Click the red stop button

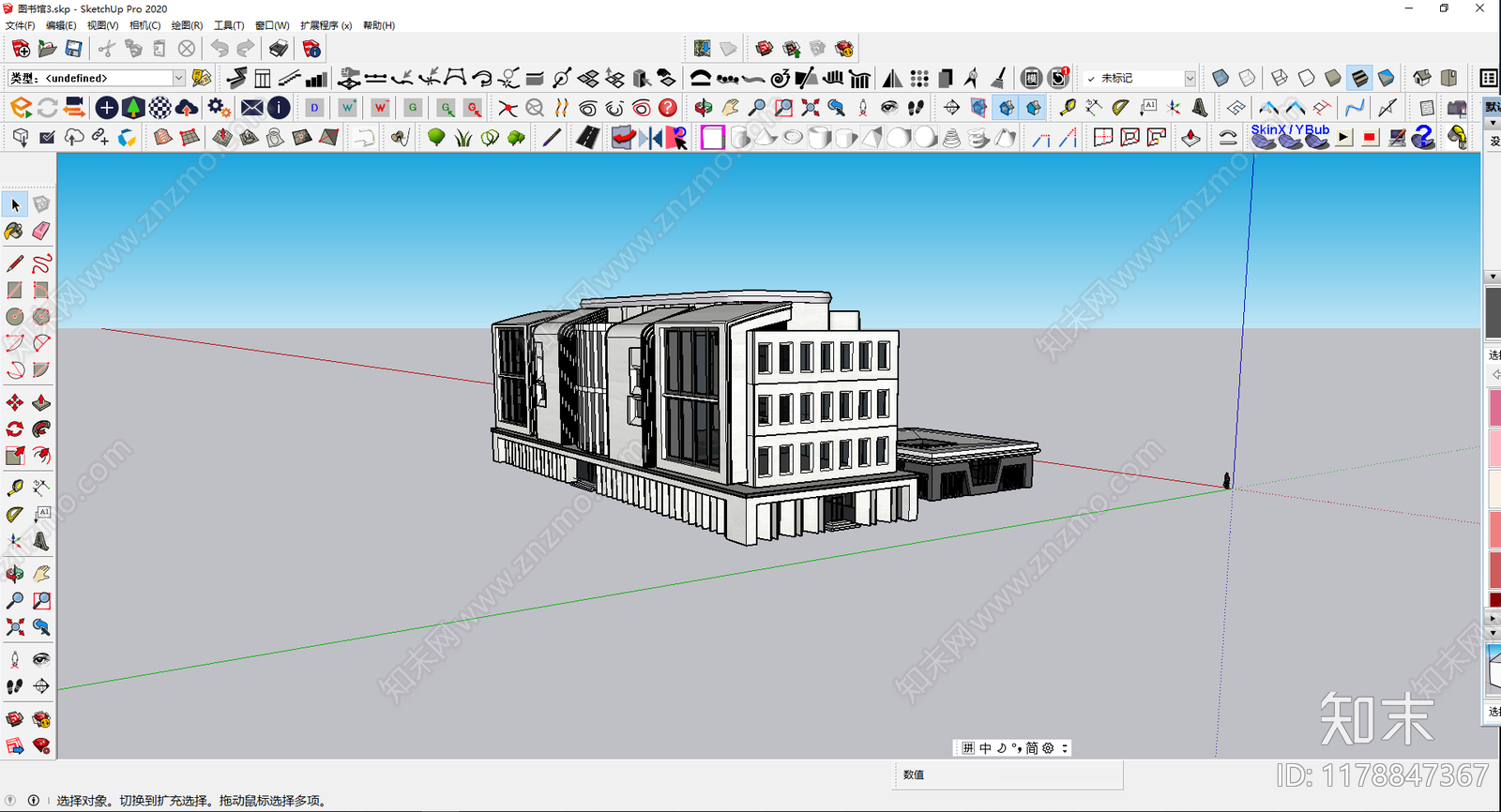click(x=1370, y=138)
